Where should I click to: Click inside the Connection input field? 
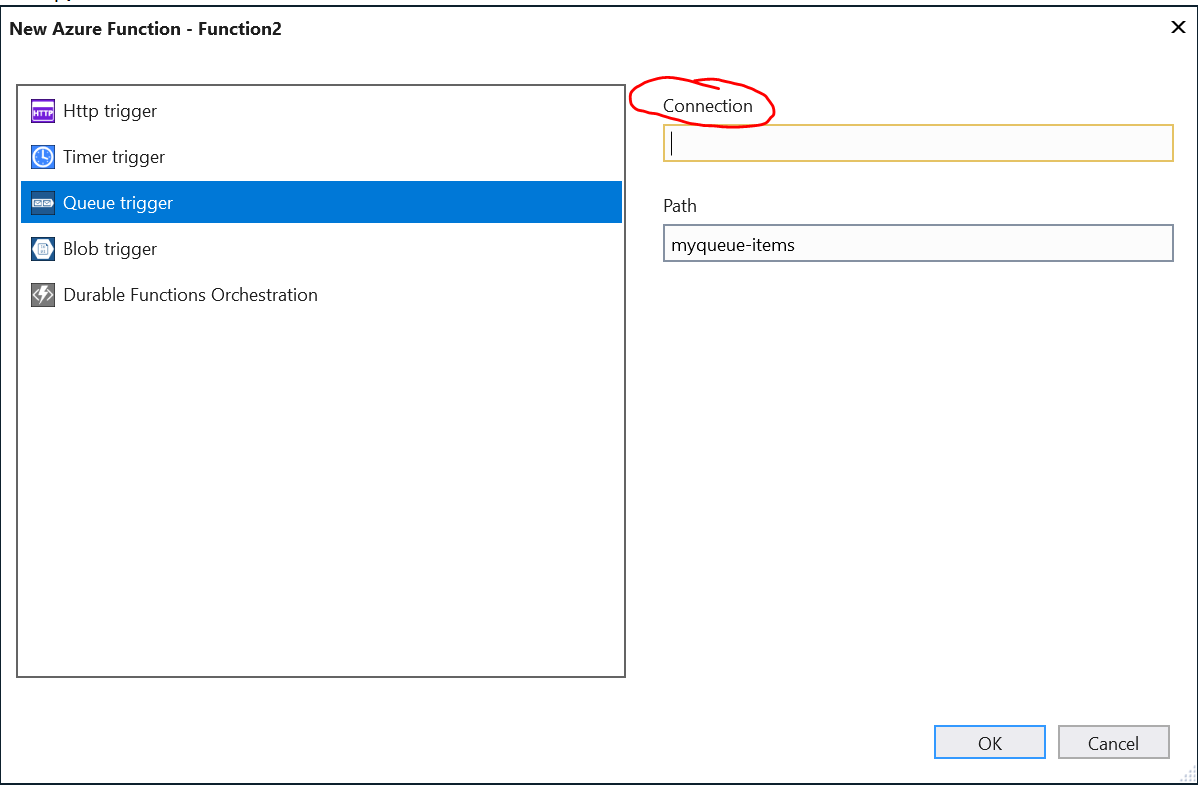[x=918, y=143]
